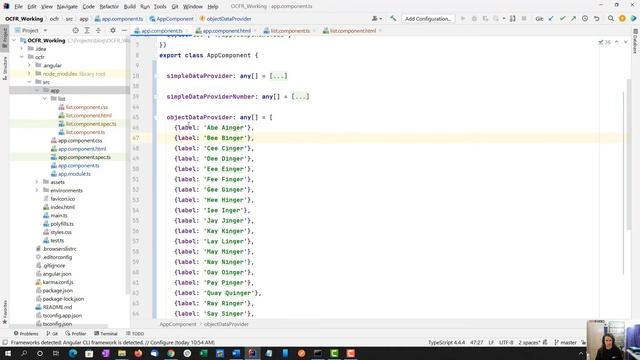
Task: Click the Stop square icon in toolbar
Action: [524, 18]
